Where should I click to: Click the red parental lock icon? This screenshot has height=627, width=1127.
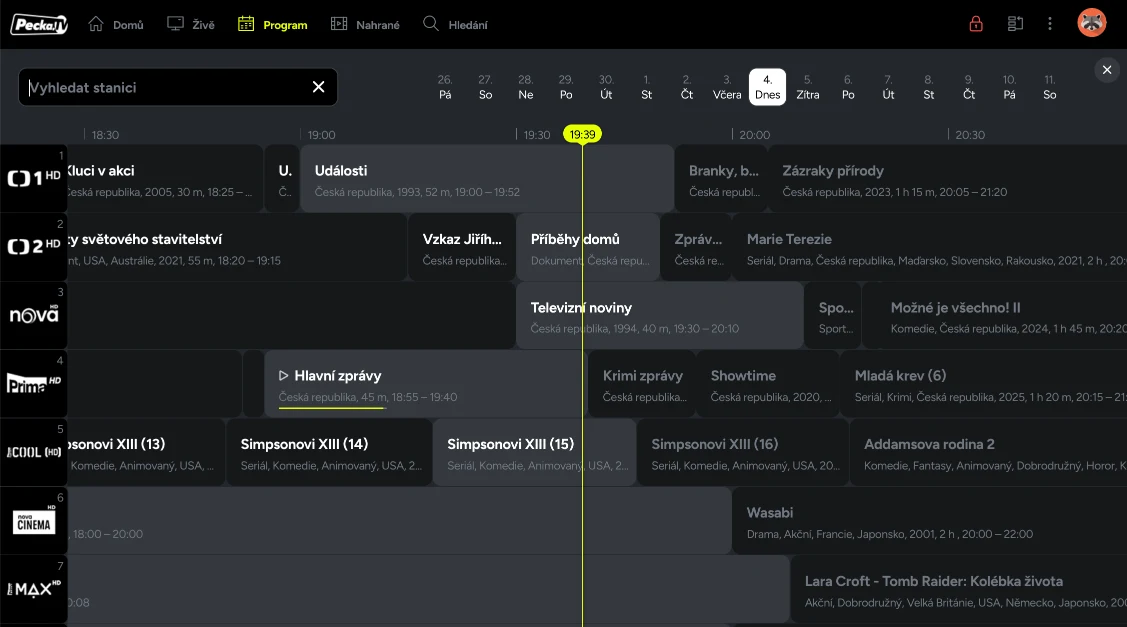coord(976,24)
